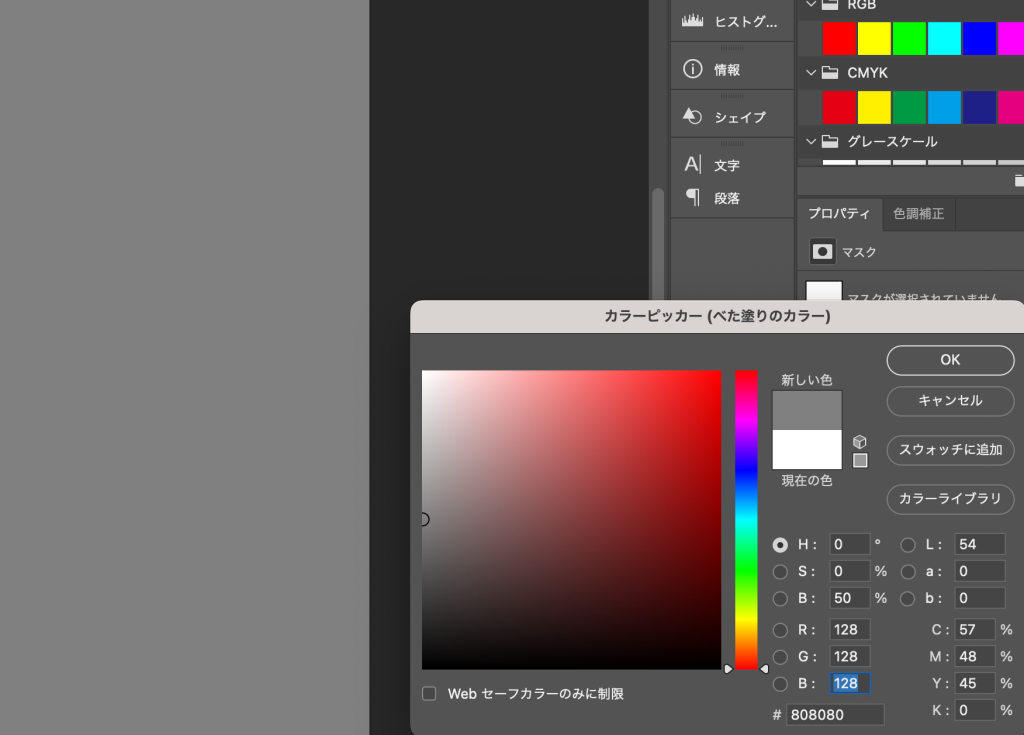
Task: Collapse the grayscale swatch group
Action: 811,142
